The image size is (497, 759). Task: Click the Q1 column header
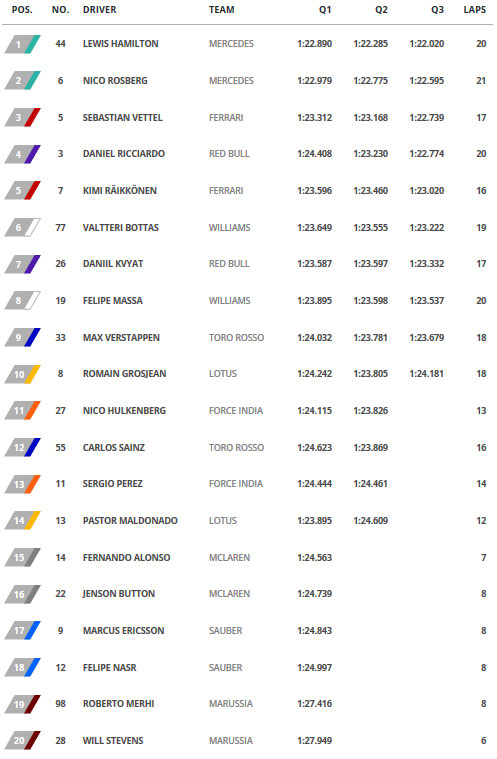[325, 10]
